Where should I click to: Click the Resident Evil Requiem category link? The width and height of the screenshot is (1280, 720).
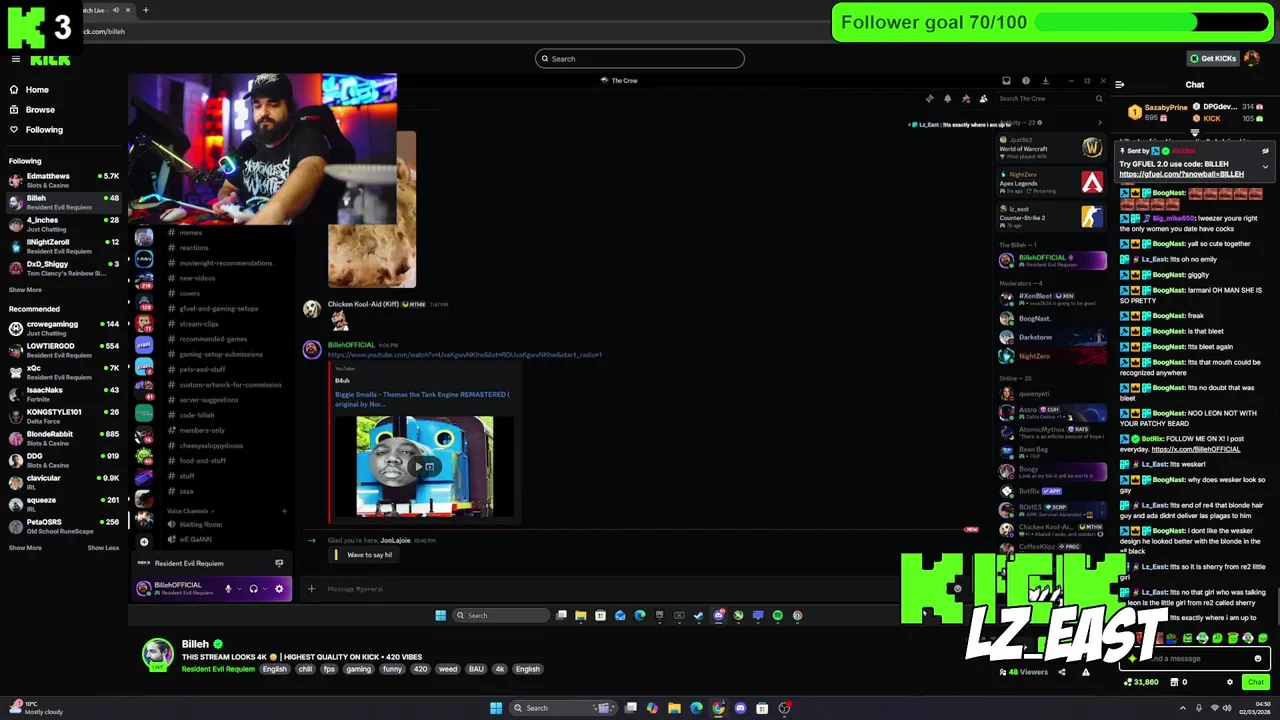coord(218,670)
